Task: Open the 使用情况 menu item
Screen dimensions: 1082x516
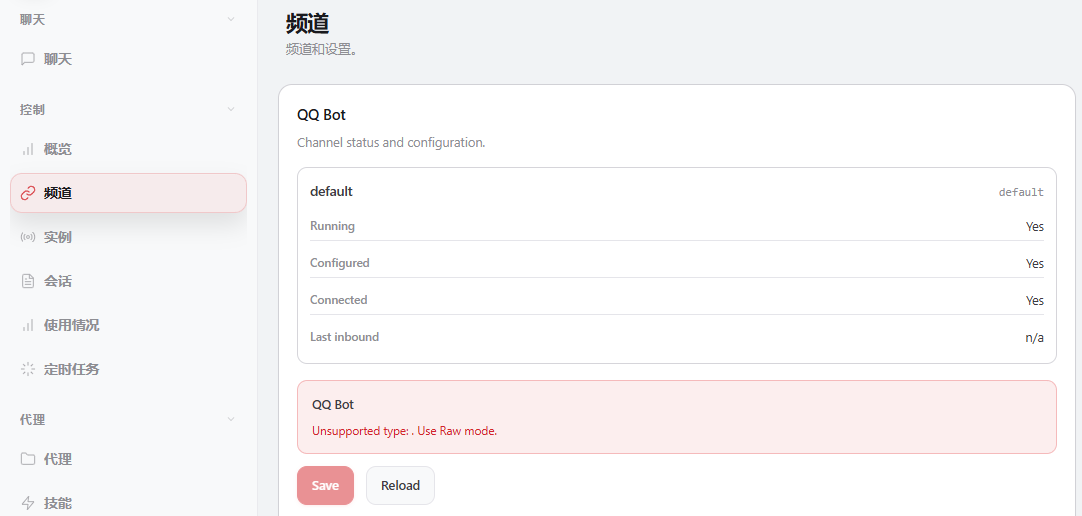Action: pos(71,325)
